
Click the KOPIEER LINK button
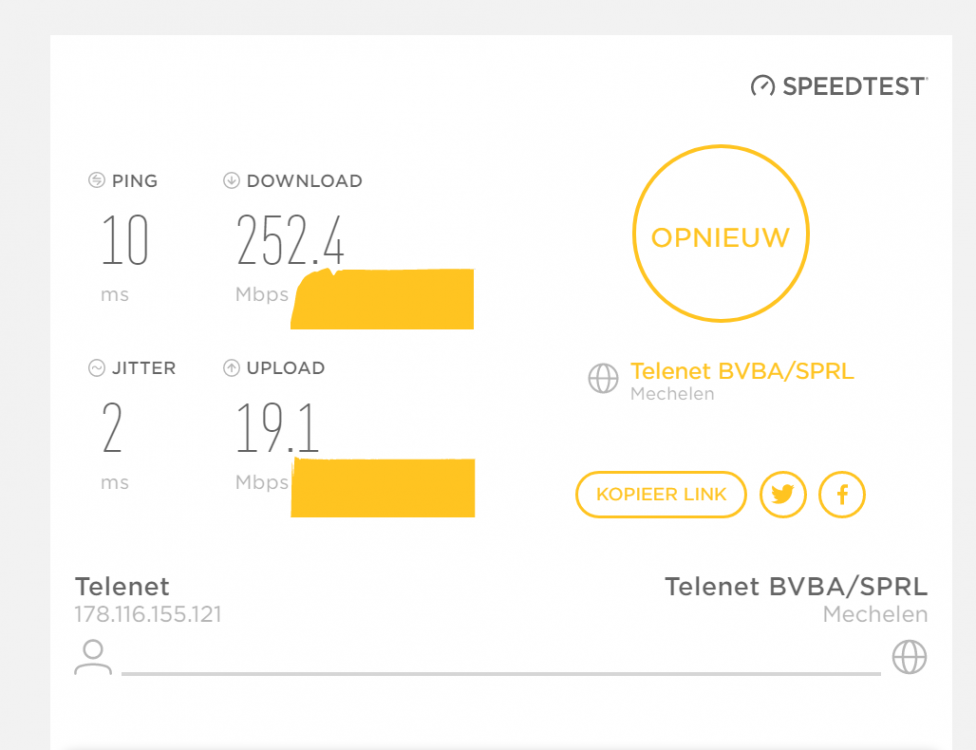[661, 495]
